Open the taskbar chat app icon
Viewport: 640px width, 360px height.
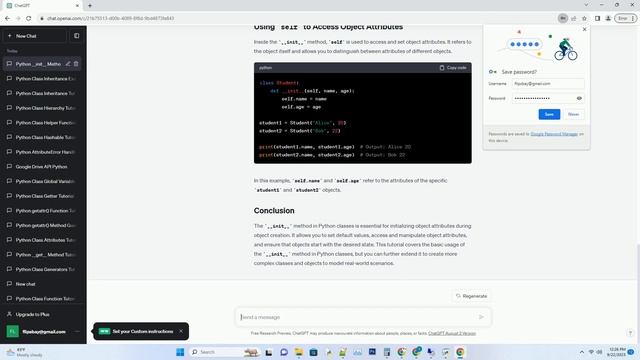284,352
